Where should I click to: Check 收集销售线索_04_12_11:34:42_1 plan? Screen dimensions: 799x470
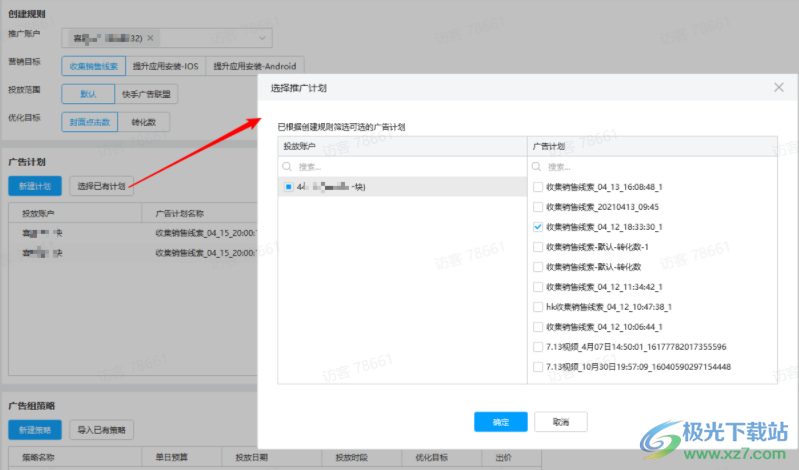(x=538, y=287)
